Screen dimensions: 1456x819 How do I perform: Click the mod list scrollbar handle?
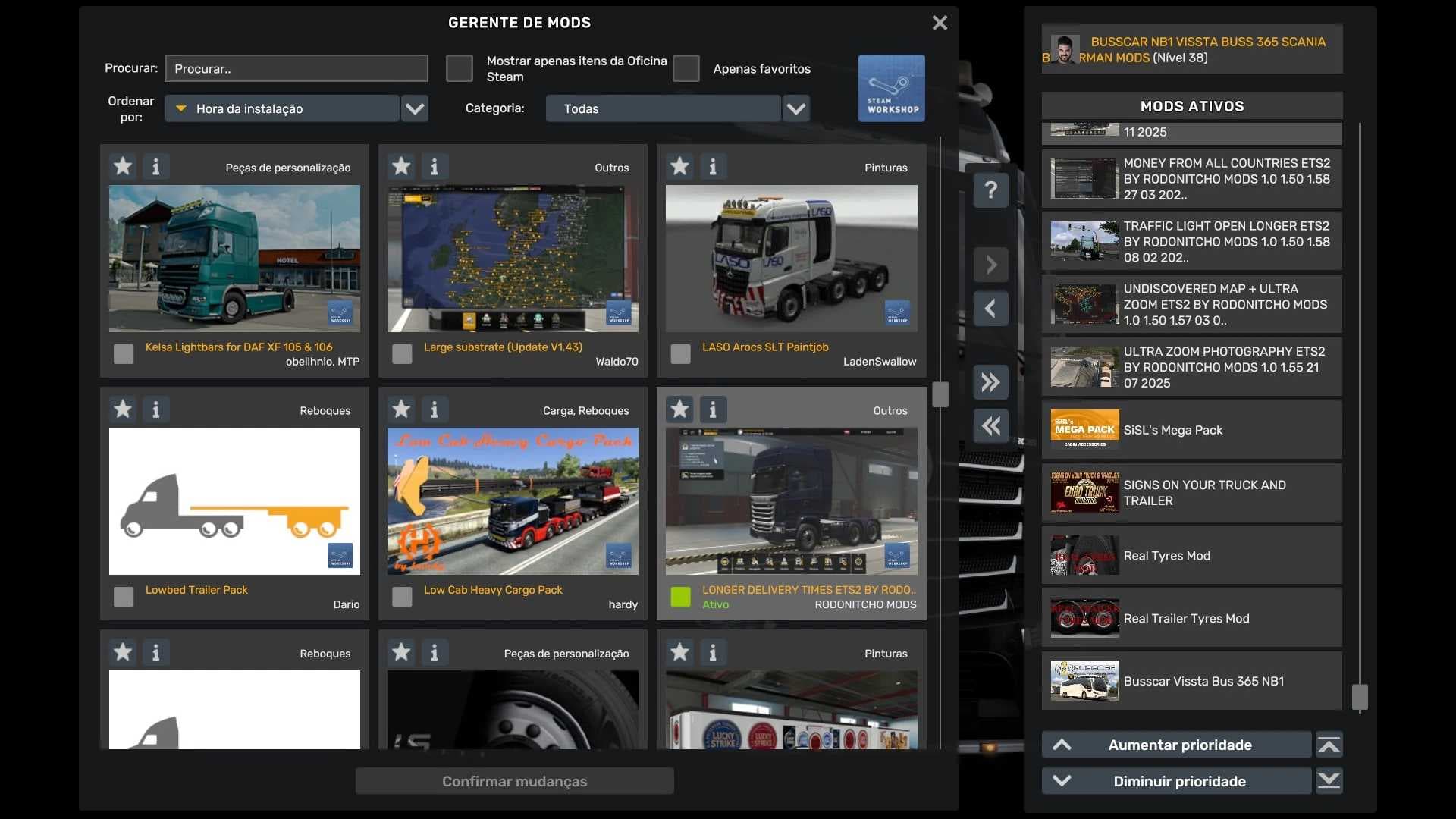[940, 394]
